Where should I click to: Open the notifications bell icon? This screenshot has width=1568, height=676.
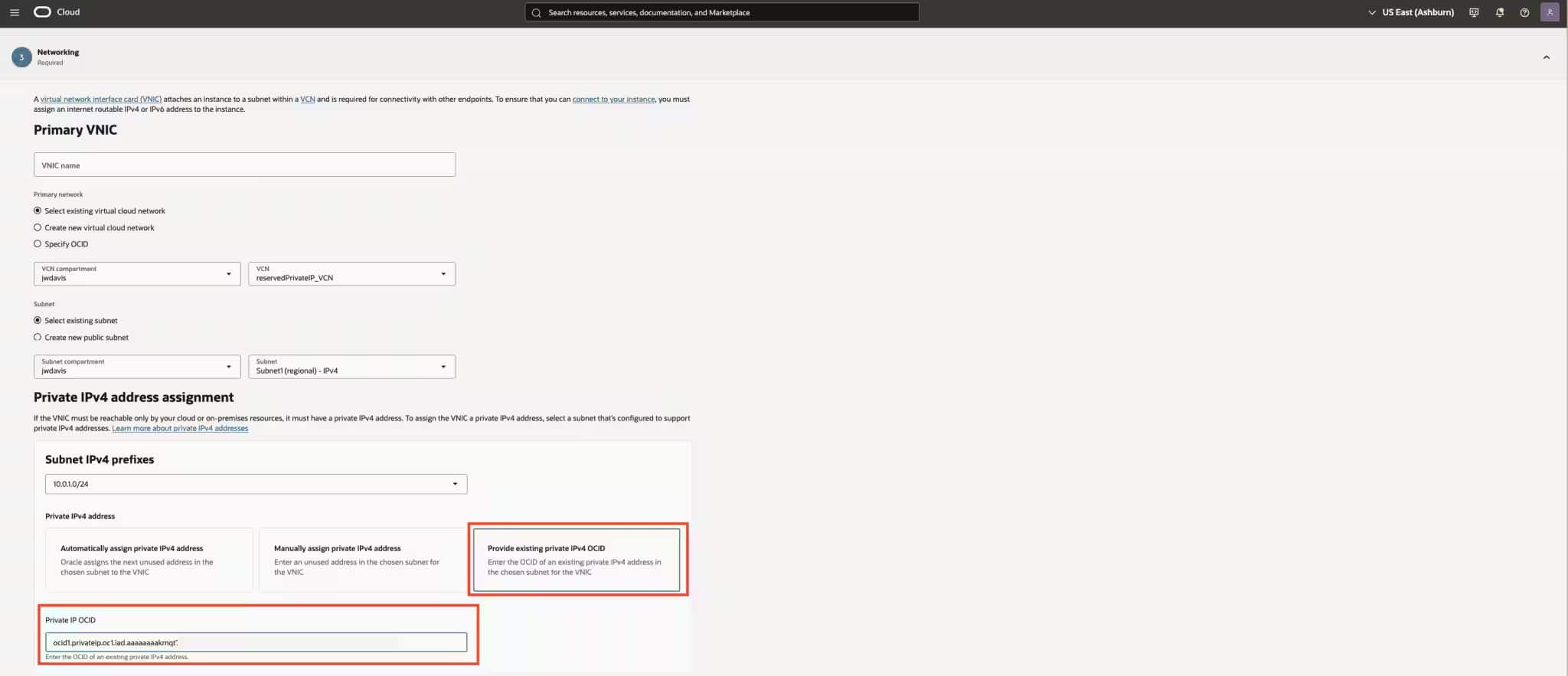click(1499, 12)
